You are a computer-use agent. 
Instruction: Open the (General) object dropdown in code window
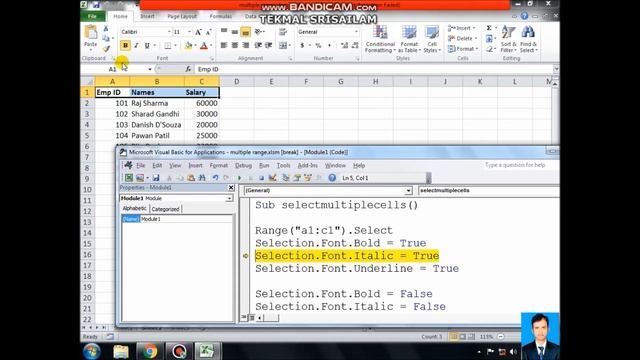click(x=408, y=191)
